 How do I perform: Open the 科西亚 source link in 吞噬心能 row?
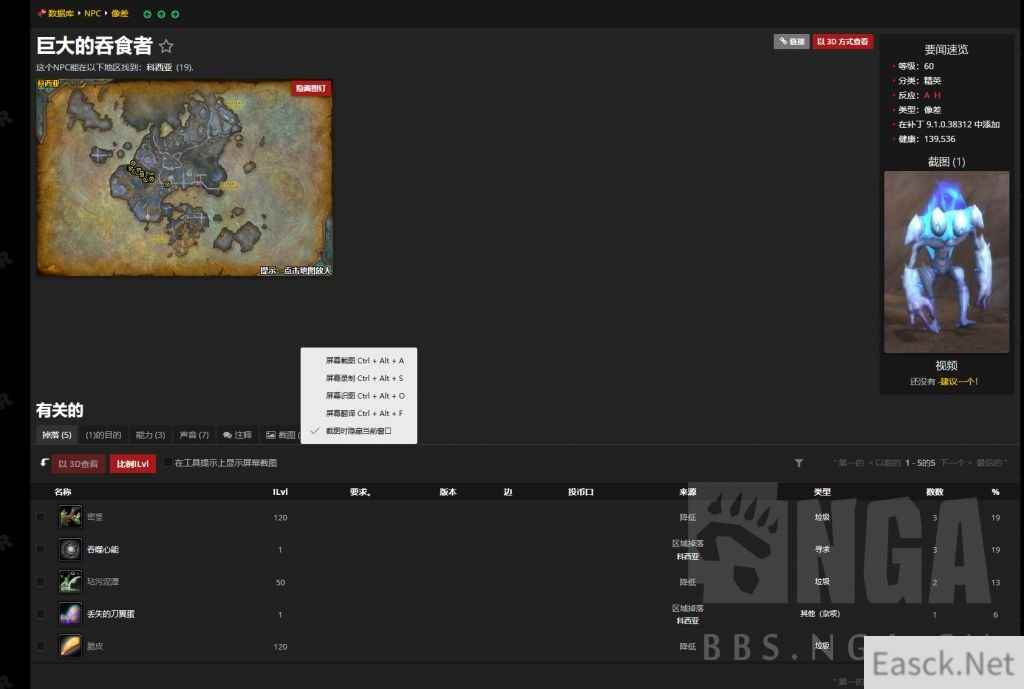[688, 556]
